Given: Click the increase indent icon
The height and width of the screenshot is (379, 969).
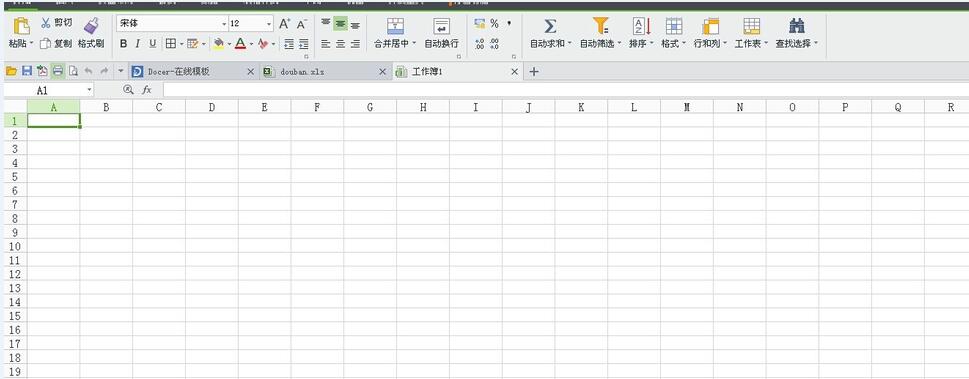Looking at the screenshot, I should click(303, 44).
